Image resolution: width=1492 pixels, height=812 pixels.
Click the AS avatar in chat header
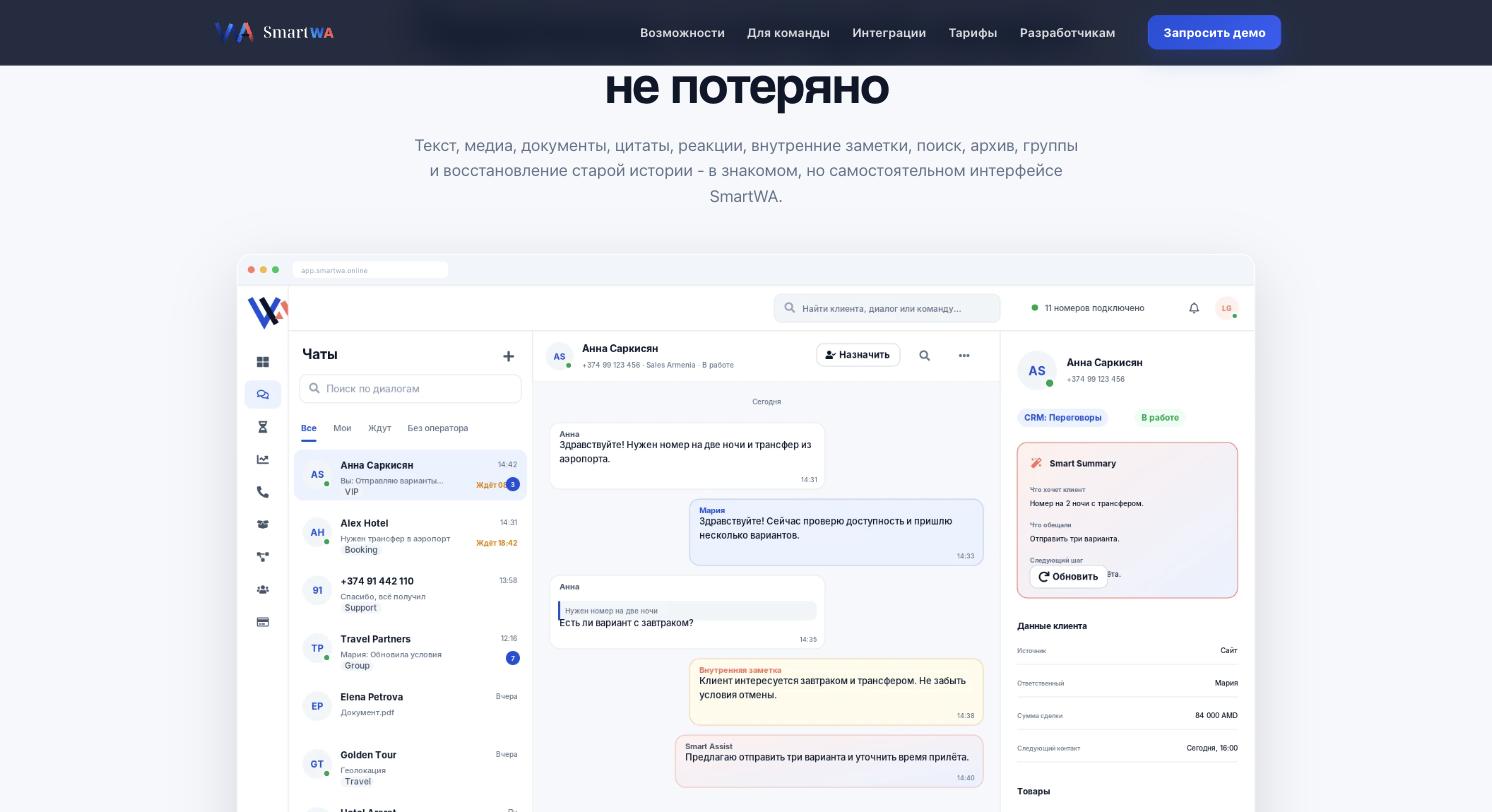(x=560, y=356)
